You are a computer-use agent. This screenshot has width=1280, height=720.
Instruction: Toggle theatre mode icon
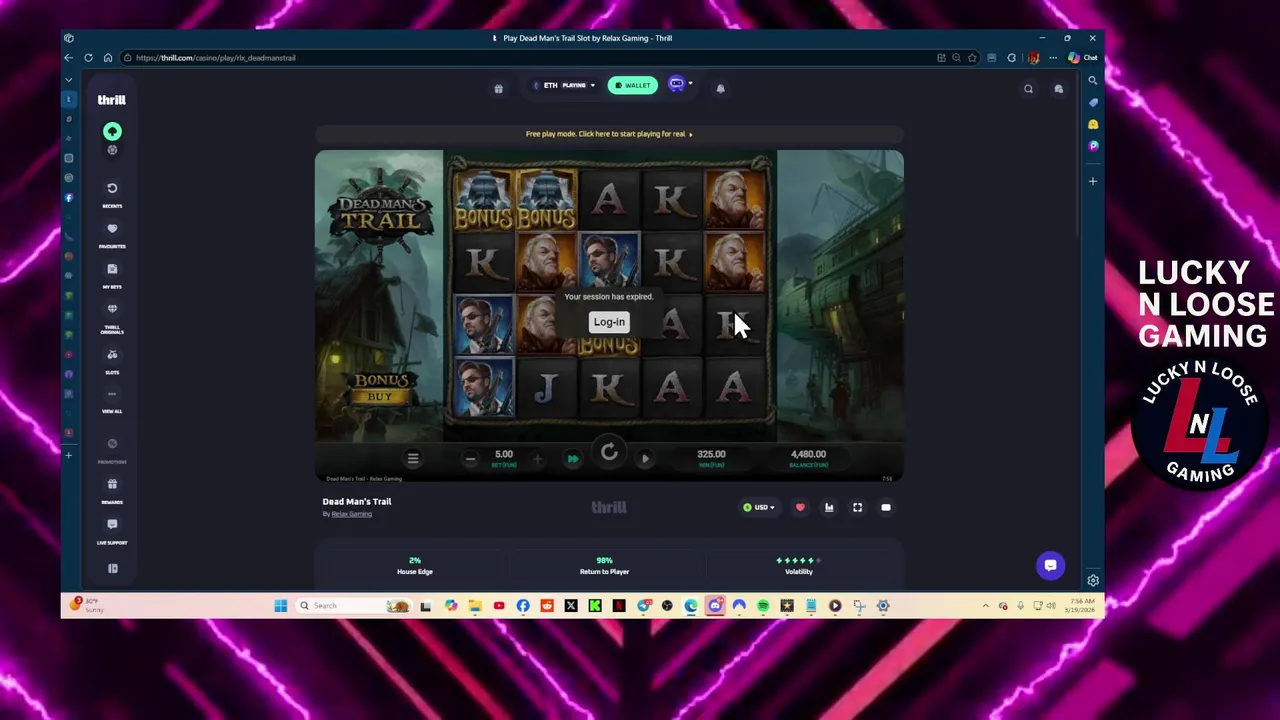coord(886,508)
